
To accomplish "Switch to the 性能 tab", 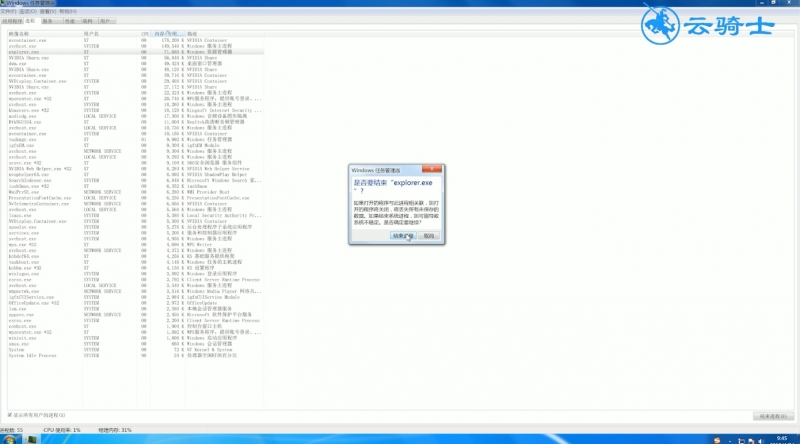I will point(70,21).
